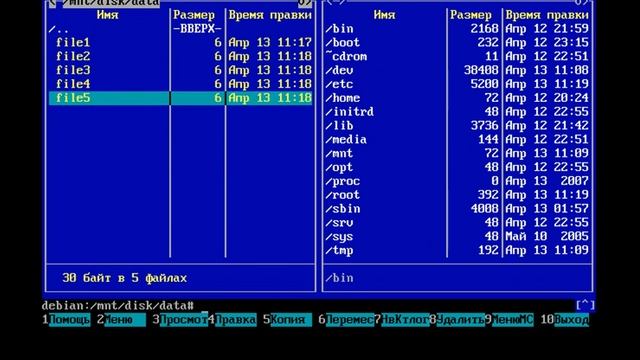Image resolution: width=640 pixels, height=360 pixels.
Task: Click the 8 Удалить function key
Action: coord(457,320)
